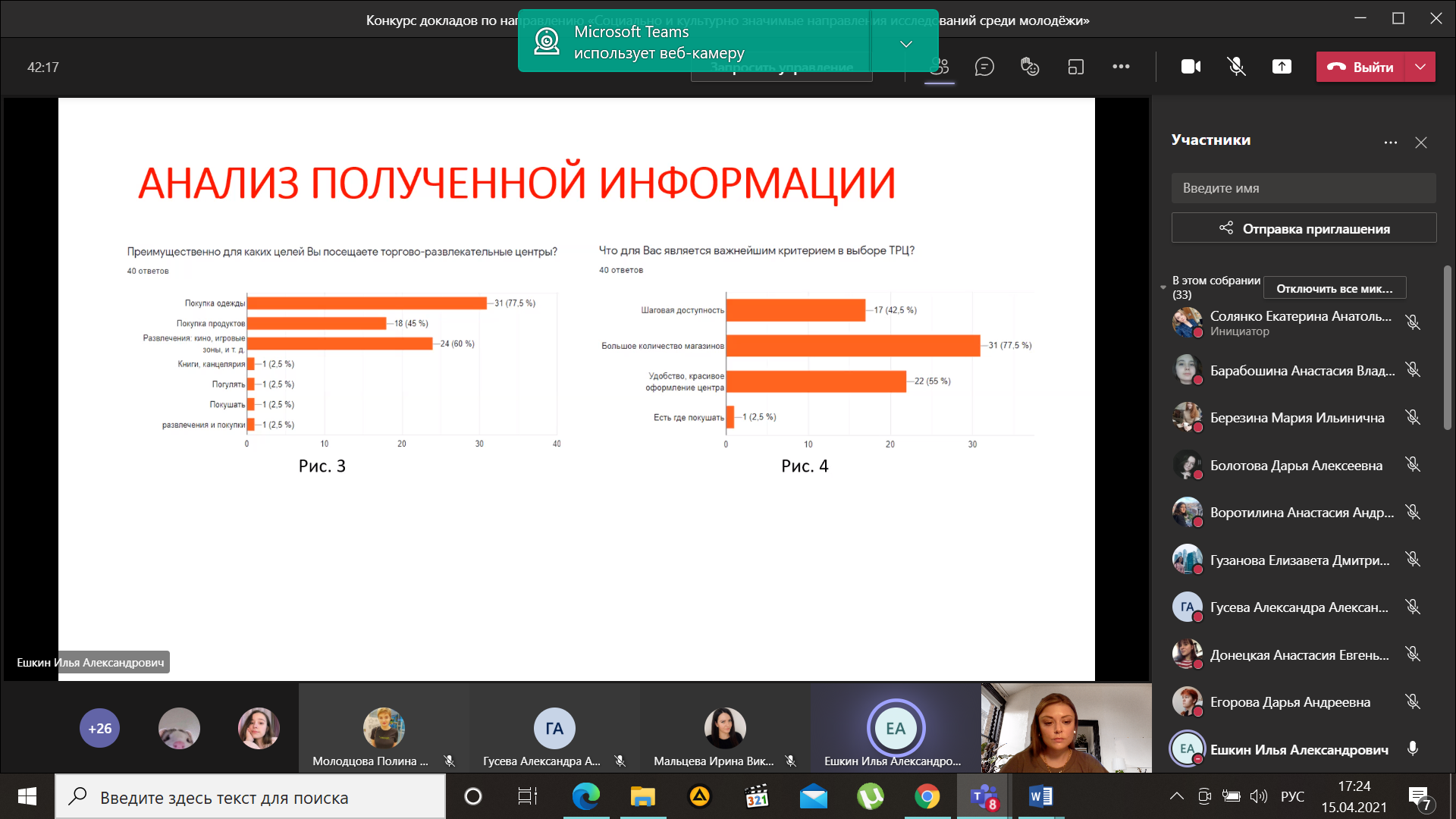The width and height of the screenshot is (1456, 819).
Task: Click the participants list scrollbar
Action: (1447, 349)
